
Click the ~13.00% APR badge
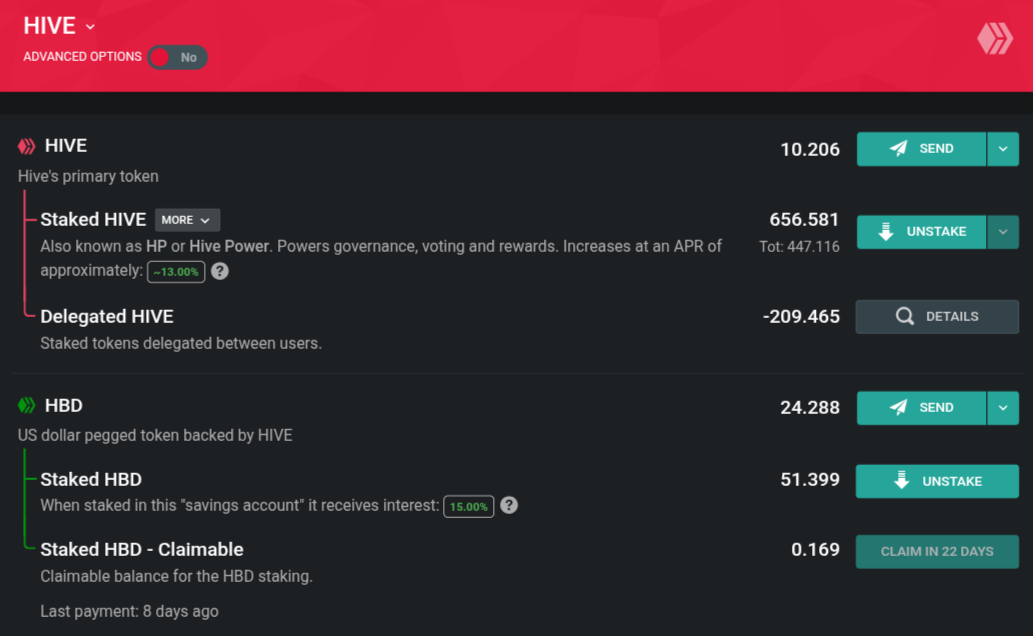click(x=176, y=272)
